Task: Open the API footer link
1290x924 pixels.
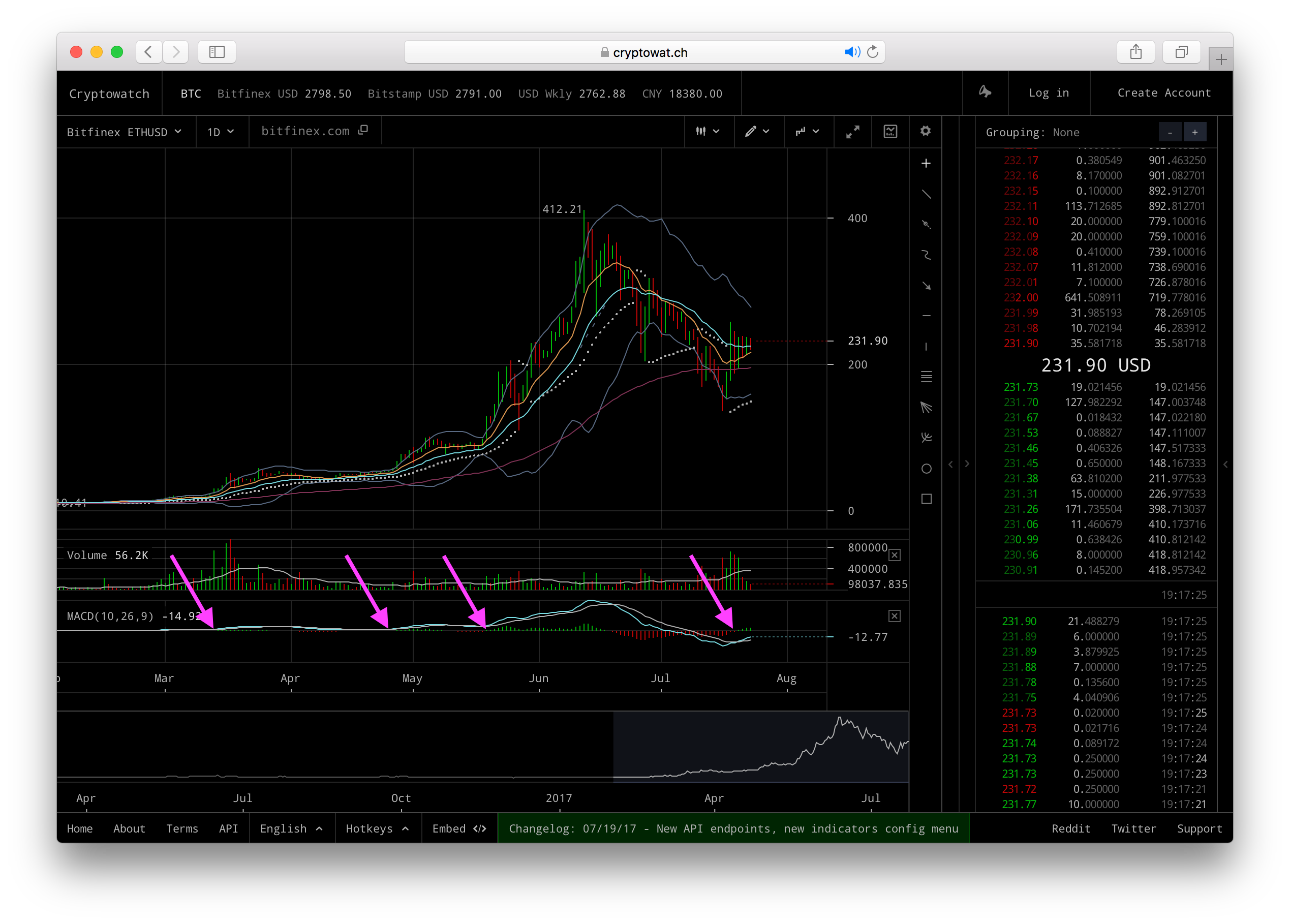Action: (228, 828)
